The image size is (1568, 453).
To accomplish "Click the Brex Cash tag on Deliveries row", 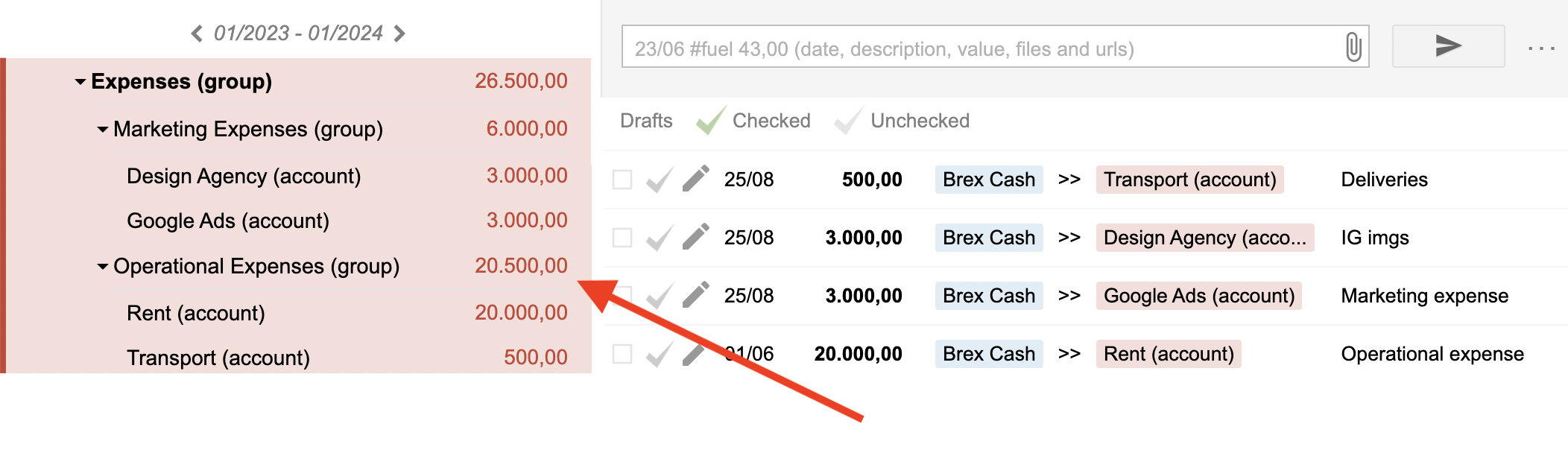I will coord(988,180).
